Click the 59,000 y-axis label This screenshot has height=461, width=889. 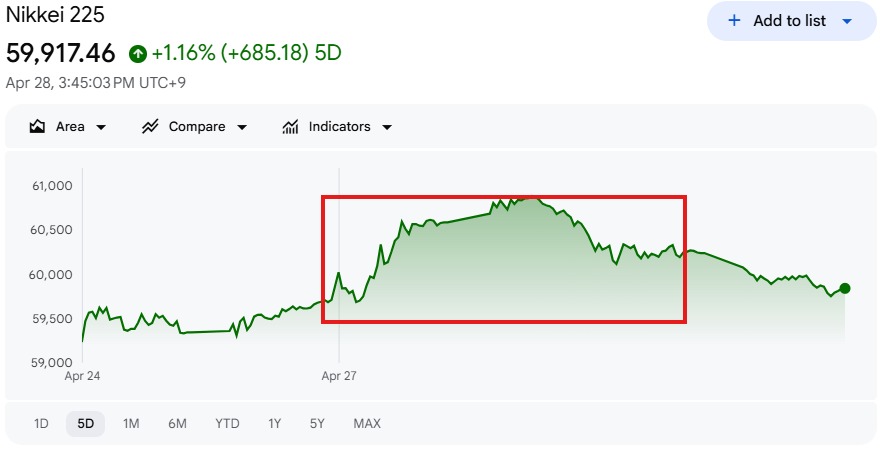[52, 363]
